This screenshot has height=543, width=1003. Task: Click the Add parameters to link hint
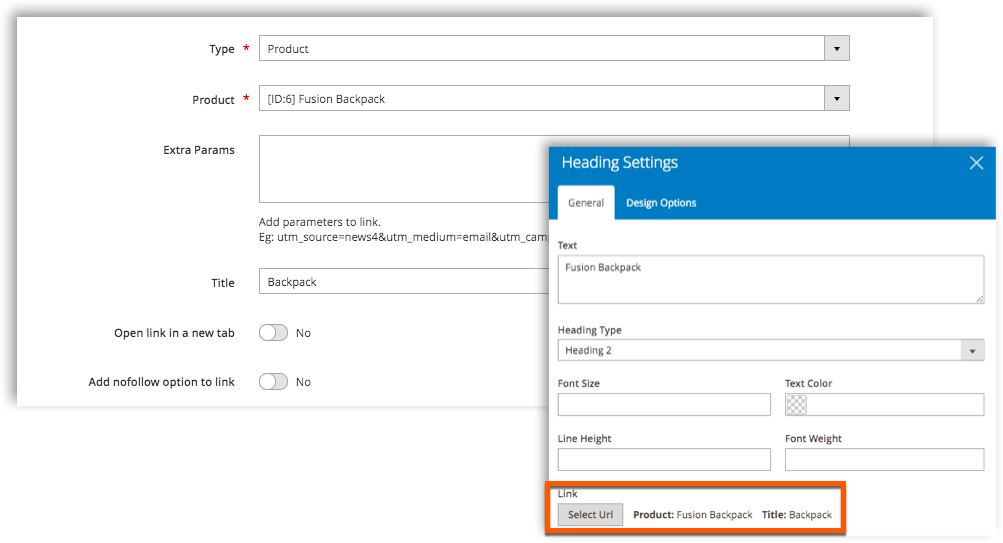(320, 222)
